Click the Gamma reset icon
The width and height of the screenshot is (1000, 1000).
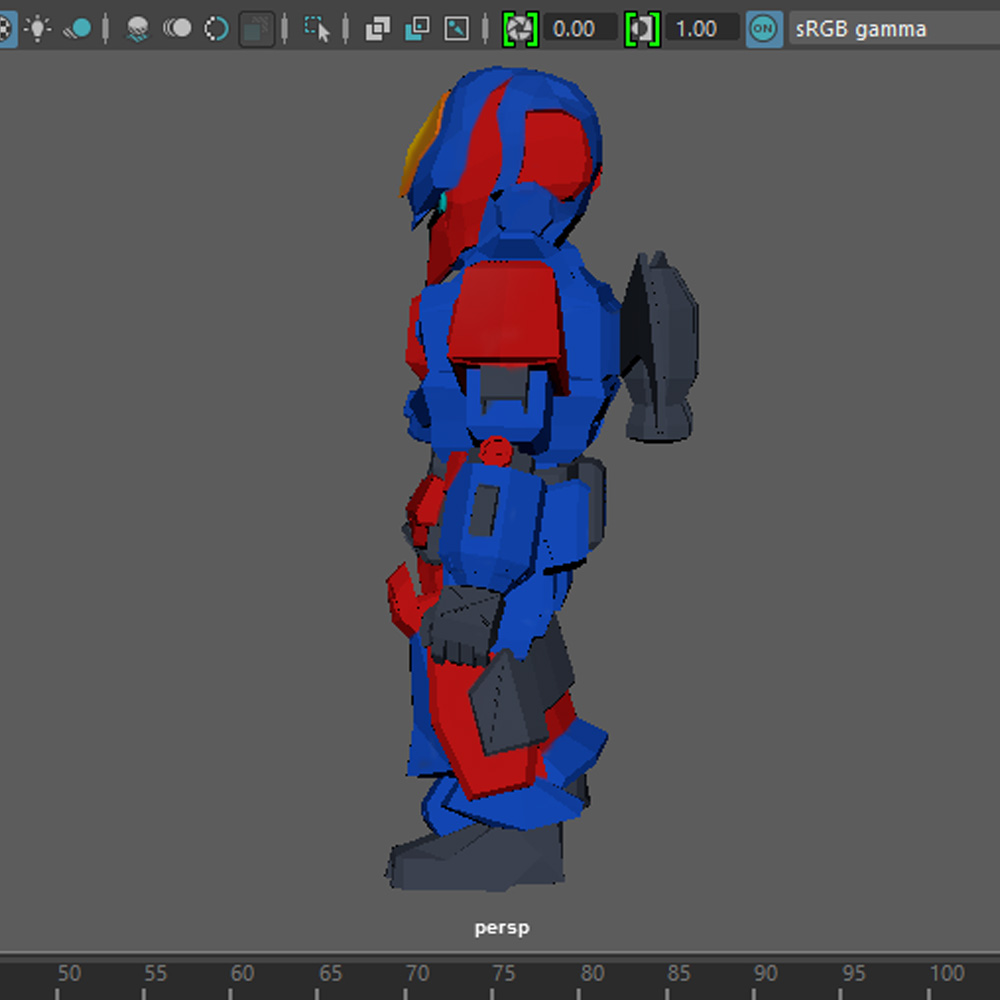[x=641, y=29]
